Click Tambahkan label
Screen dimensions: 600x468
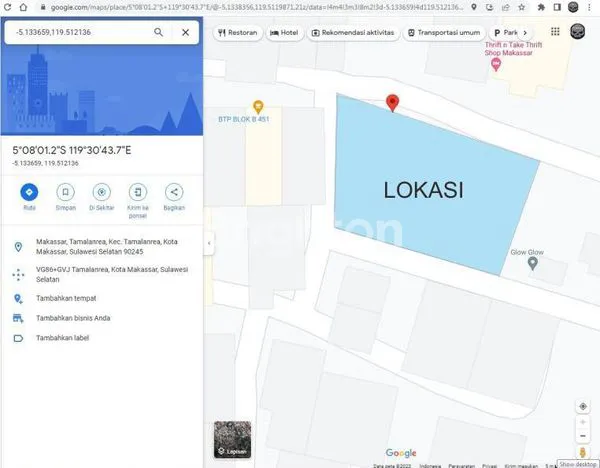102,338
